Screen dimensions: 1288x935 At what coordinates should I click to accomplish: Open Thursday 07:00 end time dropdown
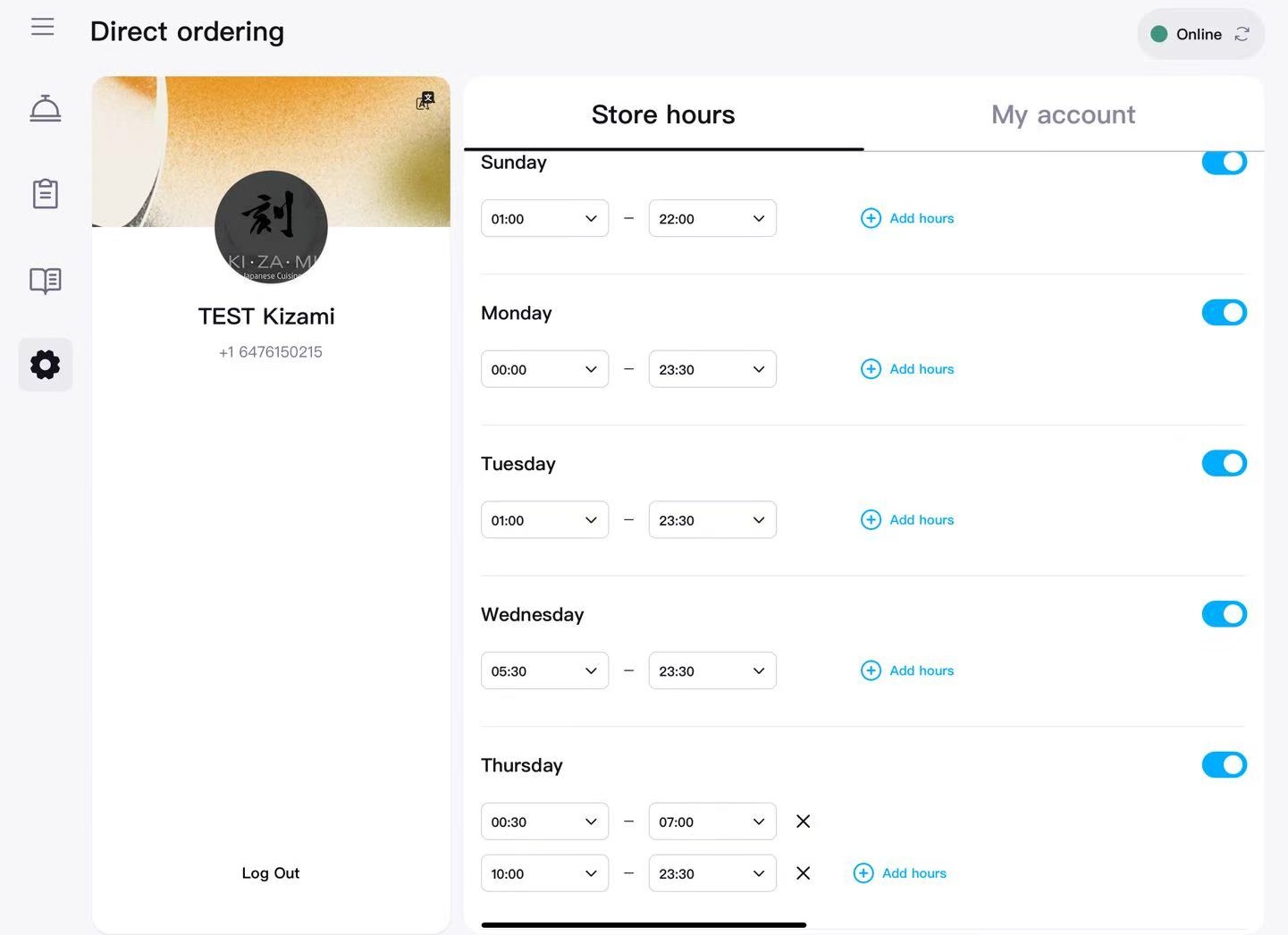(x=712, y=821)
